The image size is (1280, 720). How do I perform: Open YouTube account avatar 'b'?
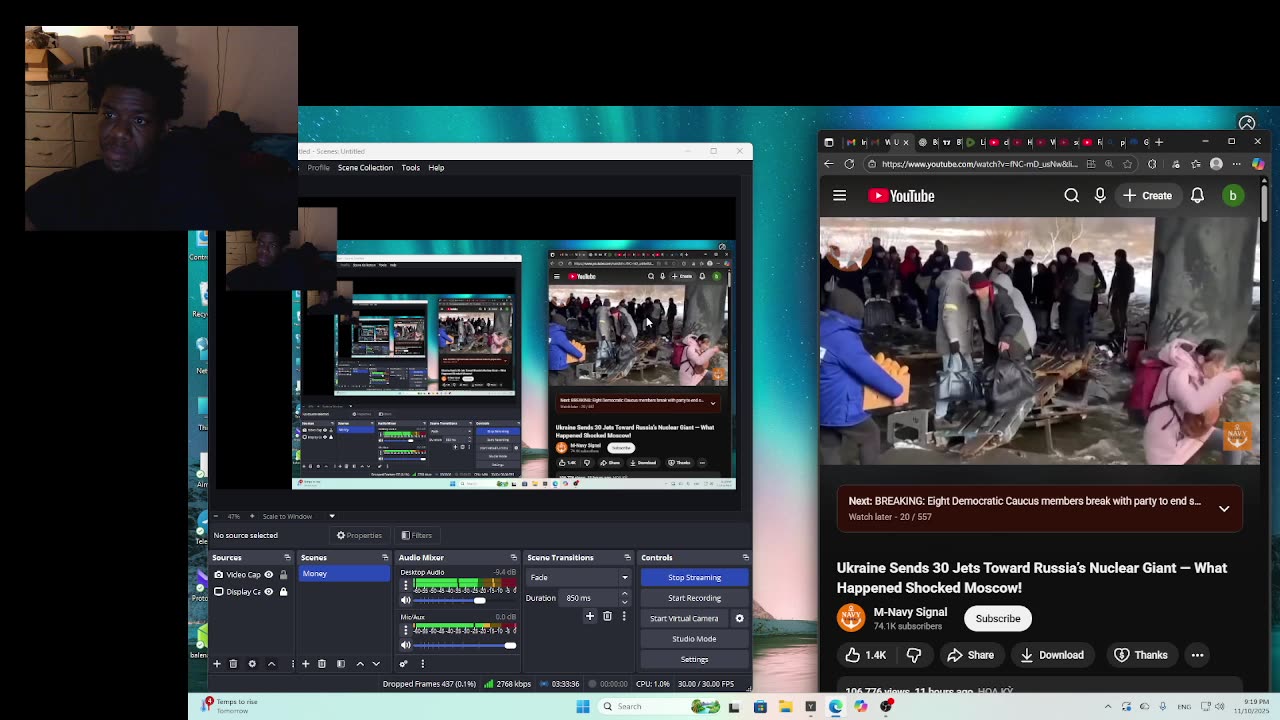pyautogui.click(x=1233, y=196)
